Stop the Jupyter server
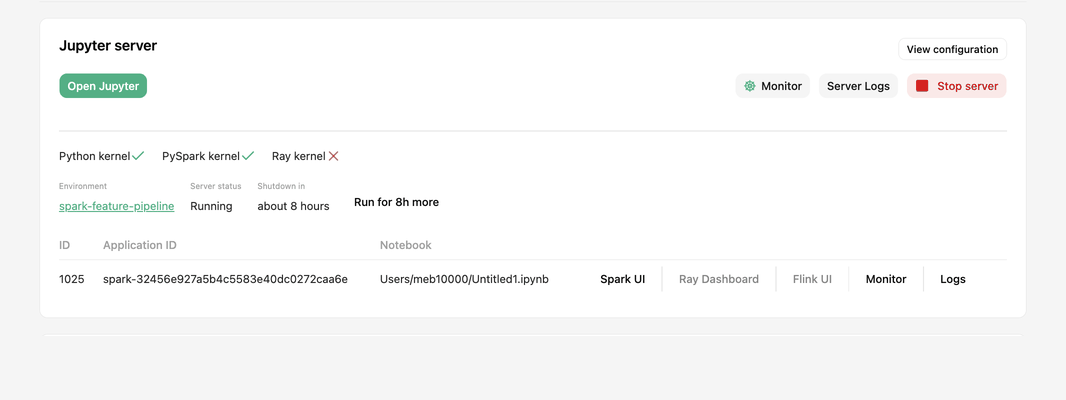Viewport: 1066px width, 400px height. tap(957, 86)
